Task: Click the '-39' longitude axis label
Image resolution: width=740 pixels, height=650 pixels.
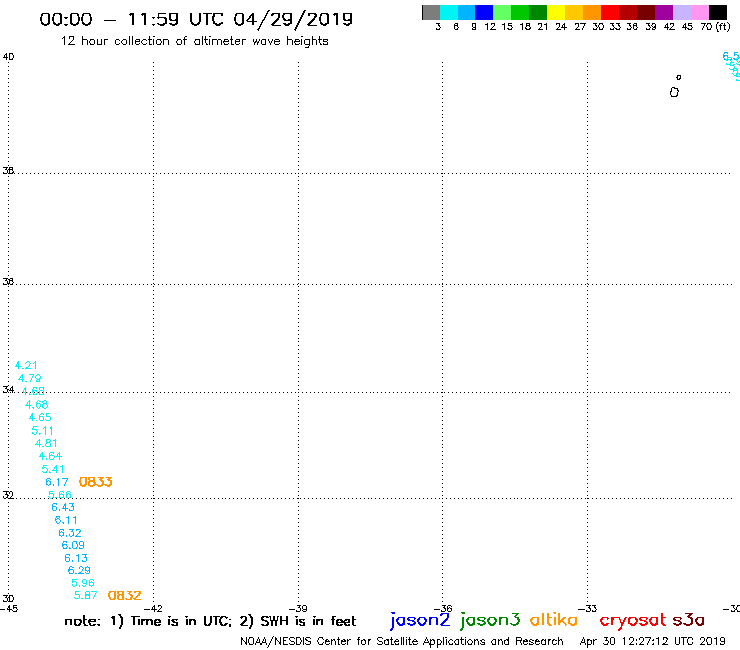Action: pos(298,609)
